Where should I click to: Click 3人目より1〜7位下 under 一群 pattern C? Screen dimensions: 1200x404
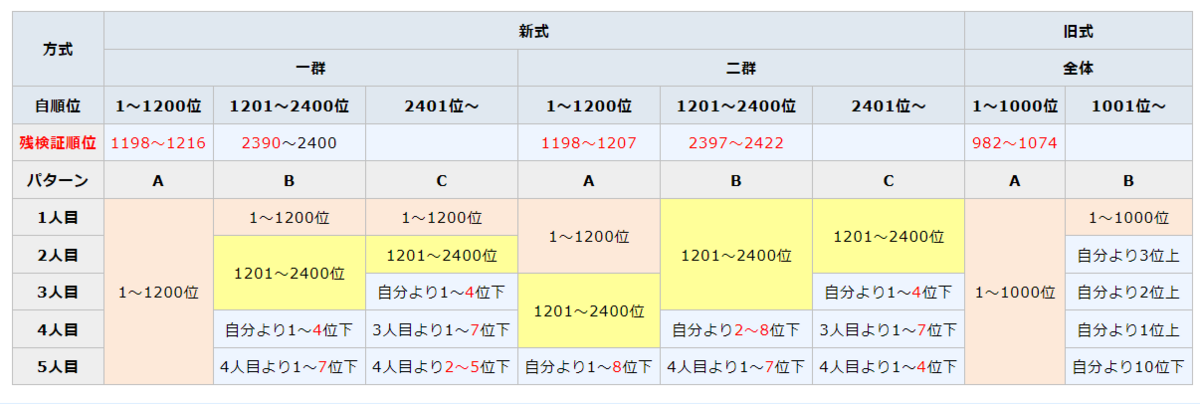442,329
